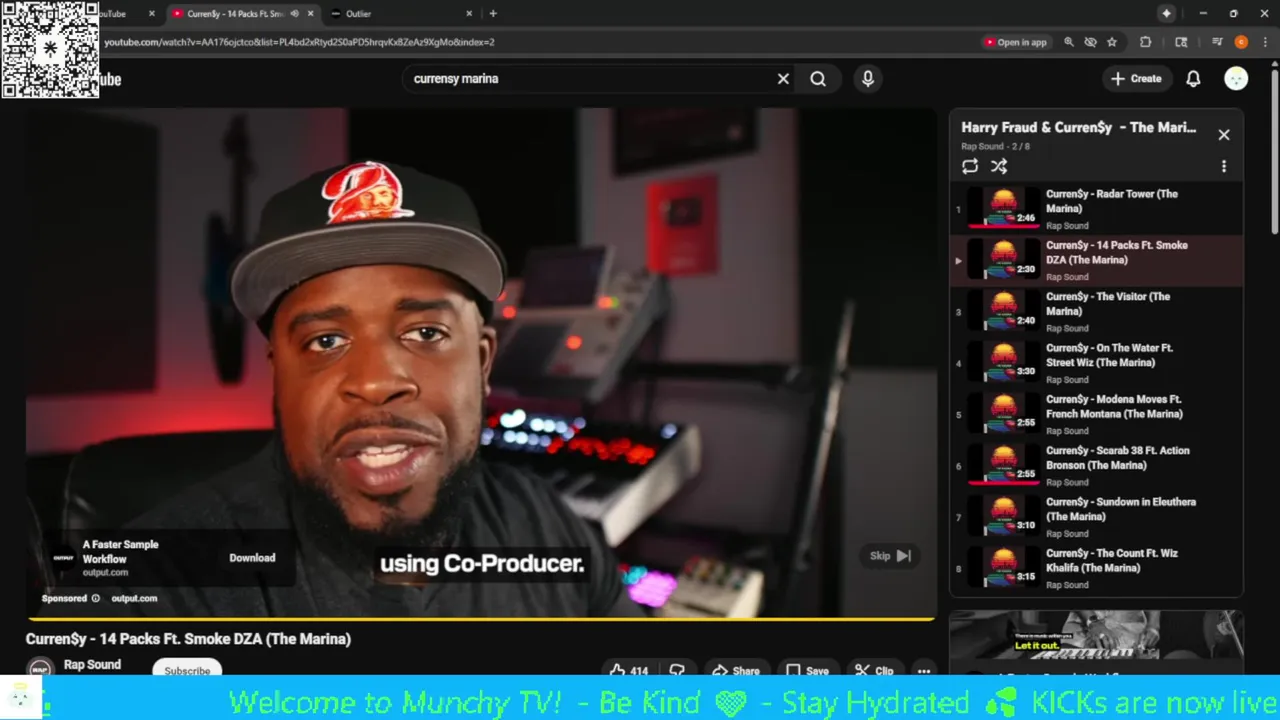The height and width of the screenshot is (720, 1280).
Task: Open A Faster Sample Workflow ad title
Action: point(120,551)
